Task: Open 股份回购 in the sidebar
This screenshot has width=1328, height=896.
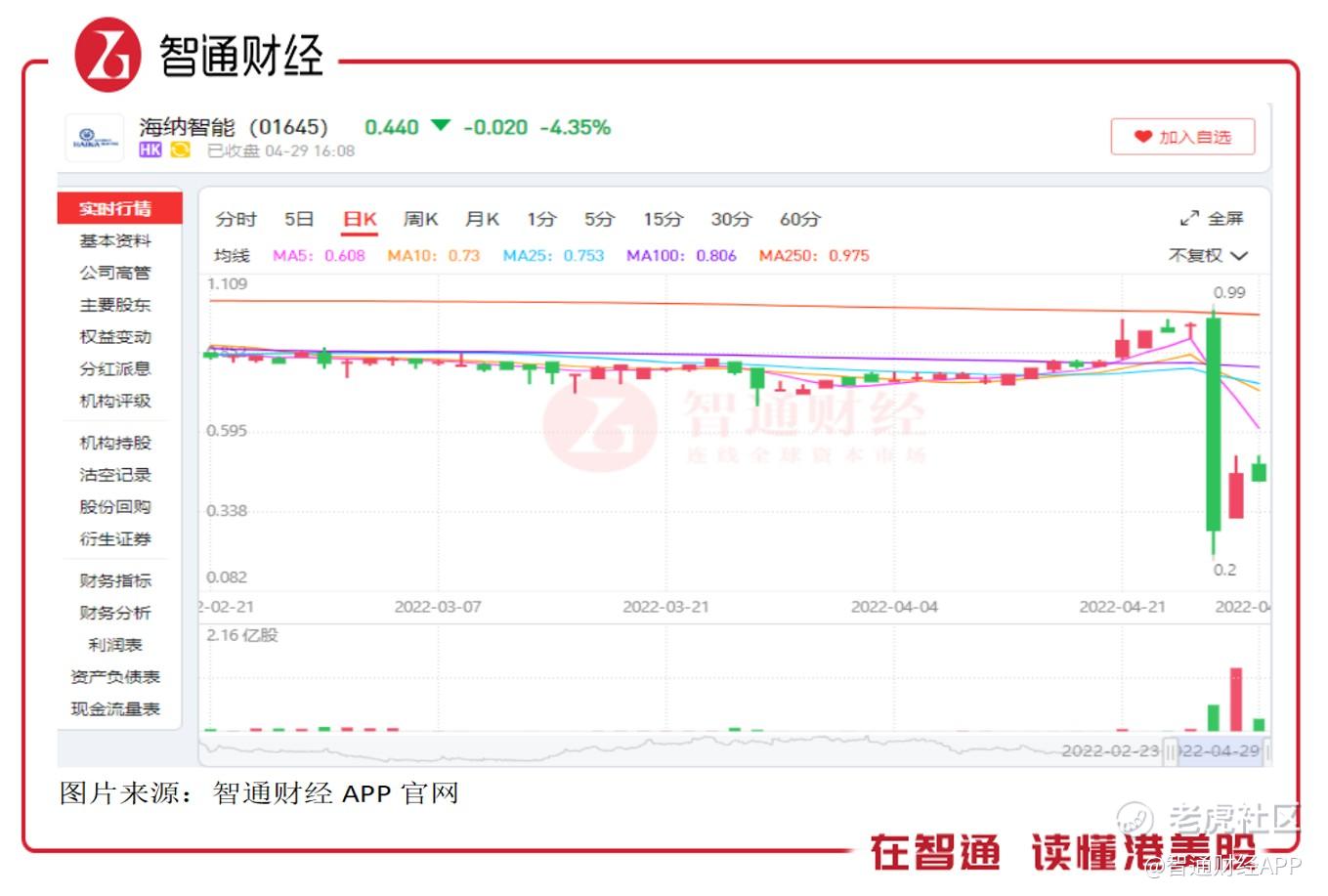Action: click(x=115, y=506)
